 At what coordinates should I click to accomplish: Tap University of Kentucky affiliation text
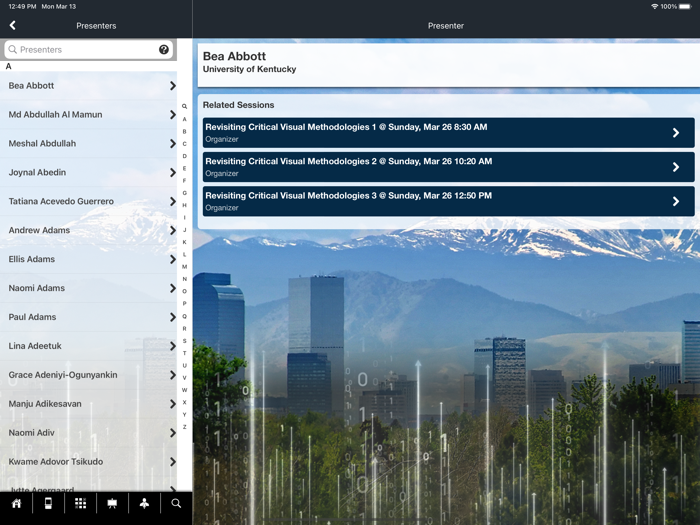249,69
